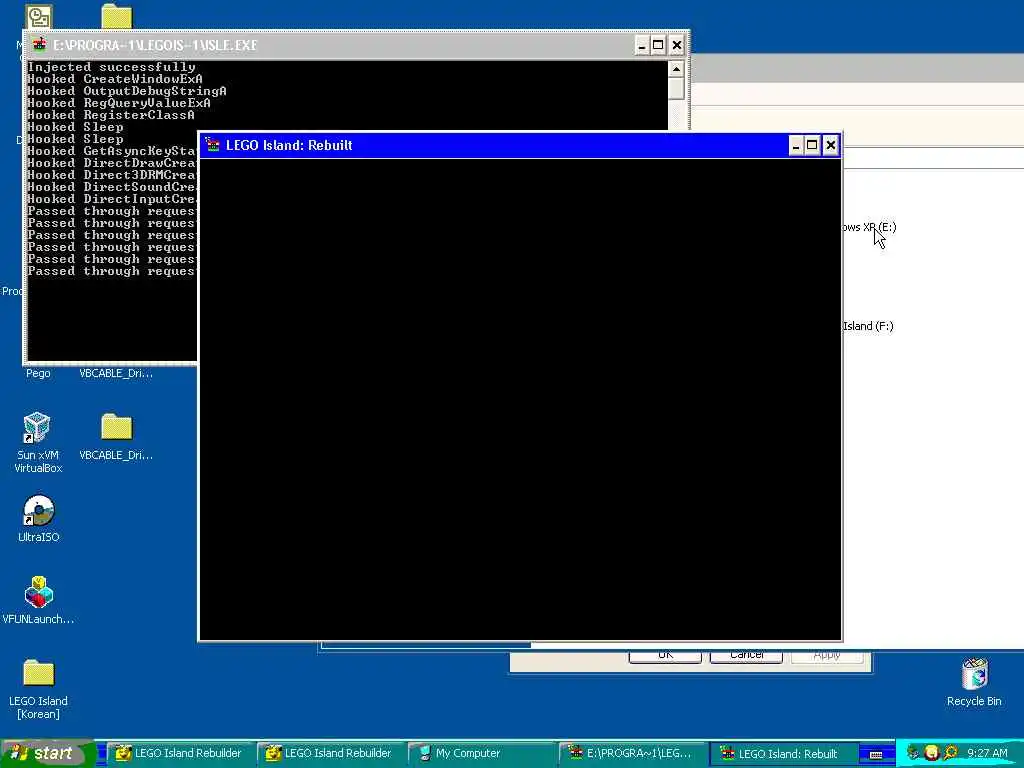Click the 'Injected successfully' console line
The width and height of the screenshot is (1024, 768).
click(112, 67)
